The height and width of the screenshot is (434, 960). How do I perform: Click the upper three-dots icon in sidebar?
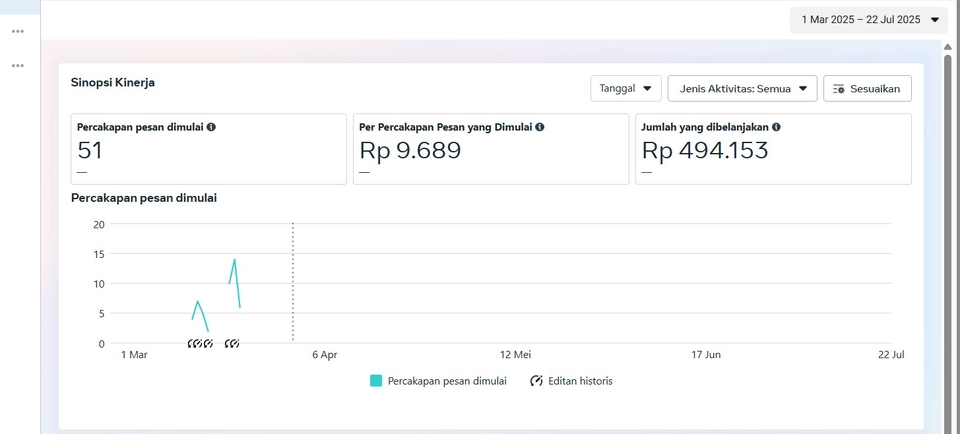tap(17, 31)
